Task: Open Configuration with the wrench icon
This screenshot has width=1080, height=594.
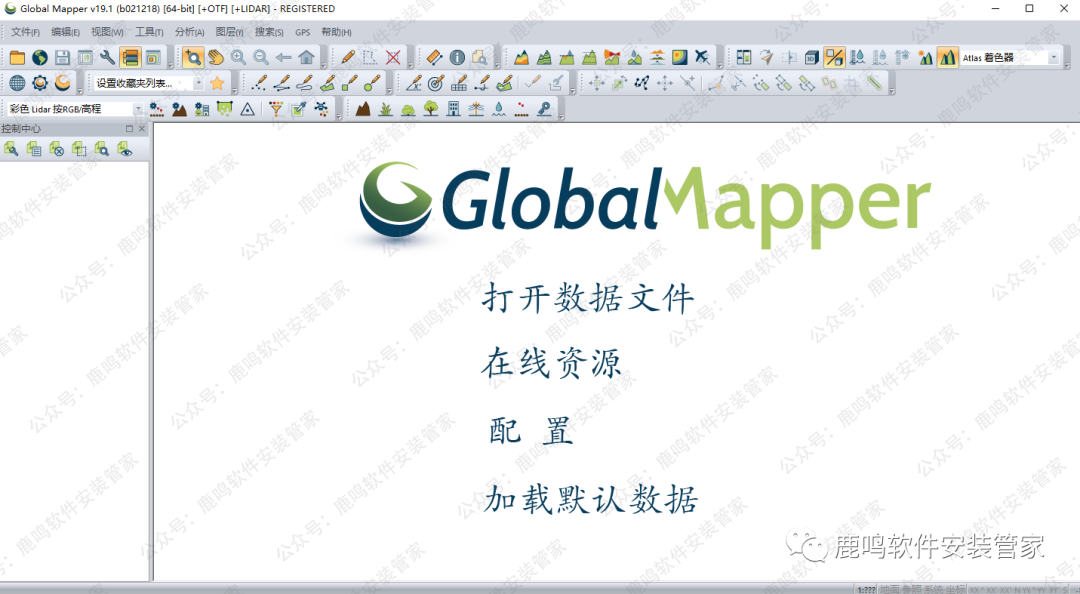Action: [x=107, y=58]
